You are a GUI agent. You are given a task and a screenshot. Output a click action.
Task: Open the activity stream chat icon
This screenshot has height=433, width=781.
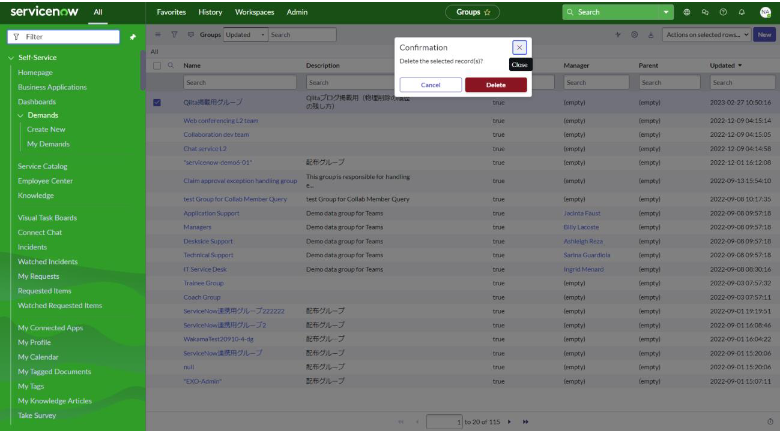(x=190, y=34)
